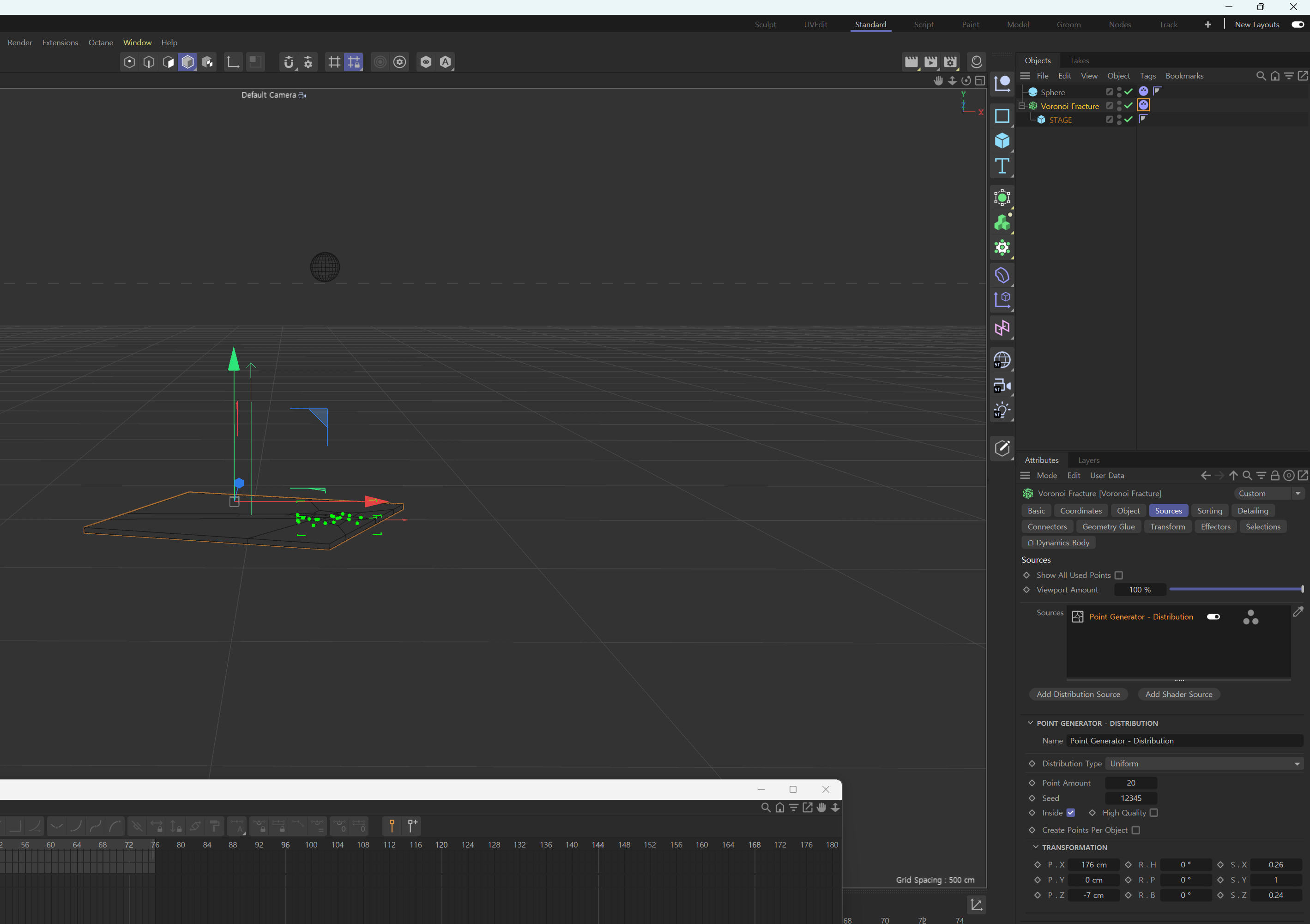Enable the High Quality checkbox
The image size is (1310, 924).
click(1153, 813)
